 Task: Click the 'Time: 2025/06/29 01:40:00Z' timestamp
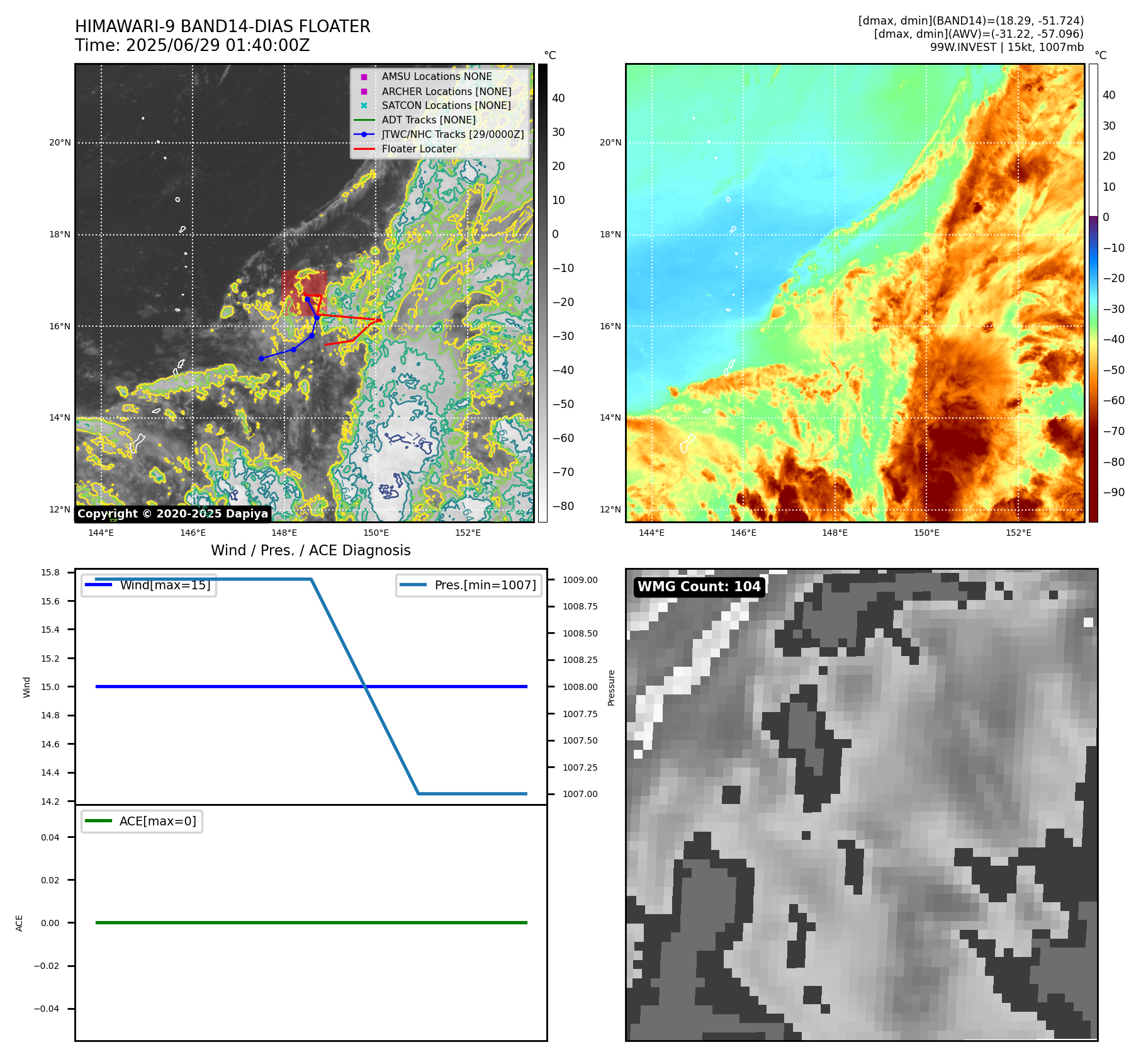tap(193, 45)
